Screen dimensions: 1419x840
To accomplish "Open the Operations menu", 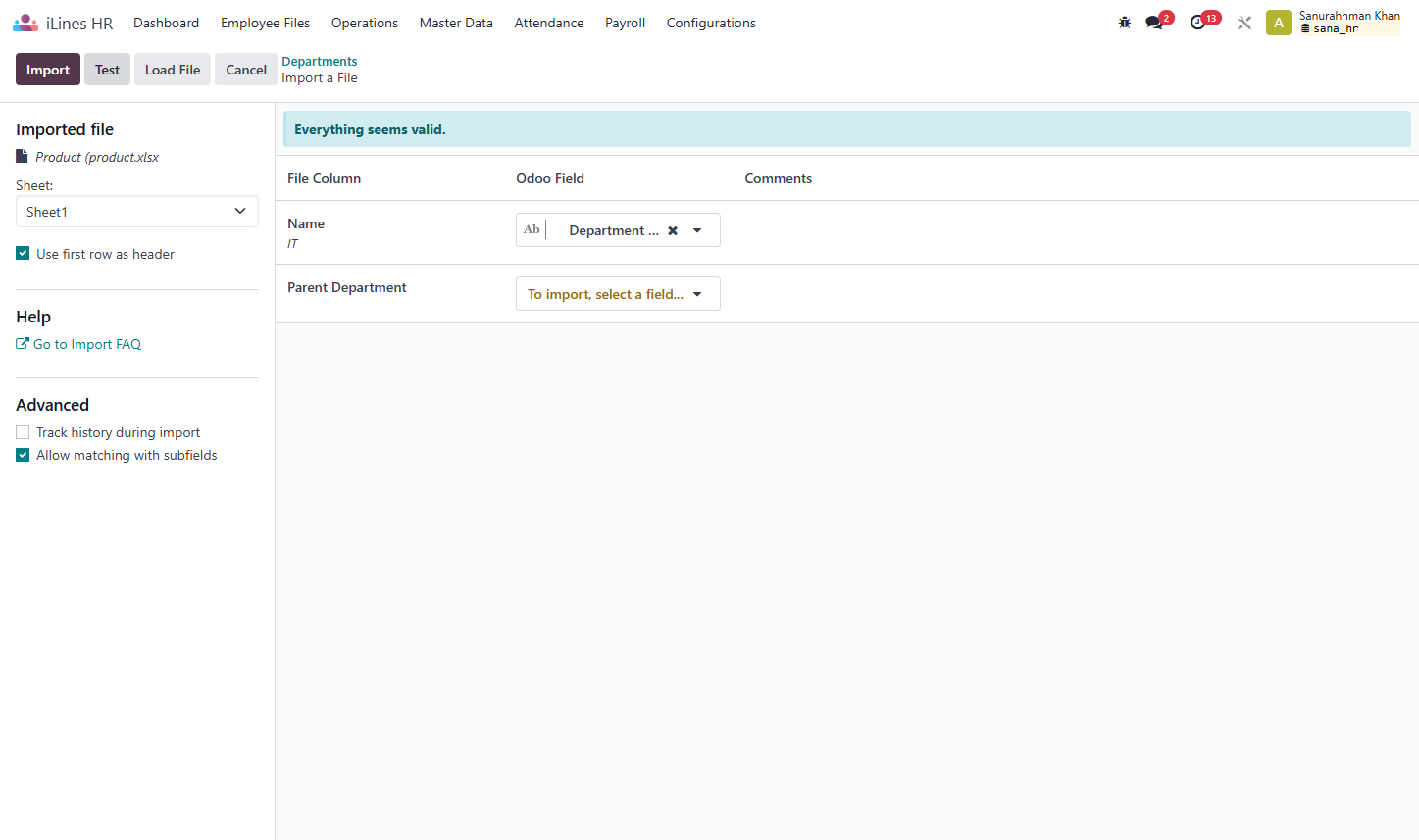I will coord(365,23).
